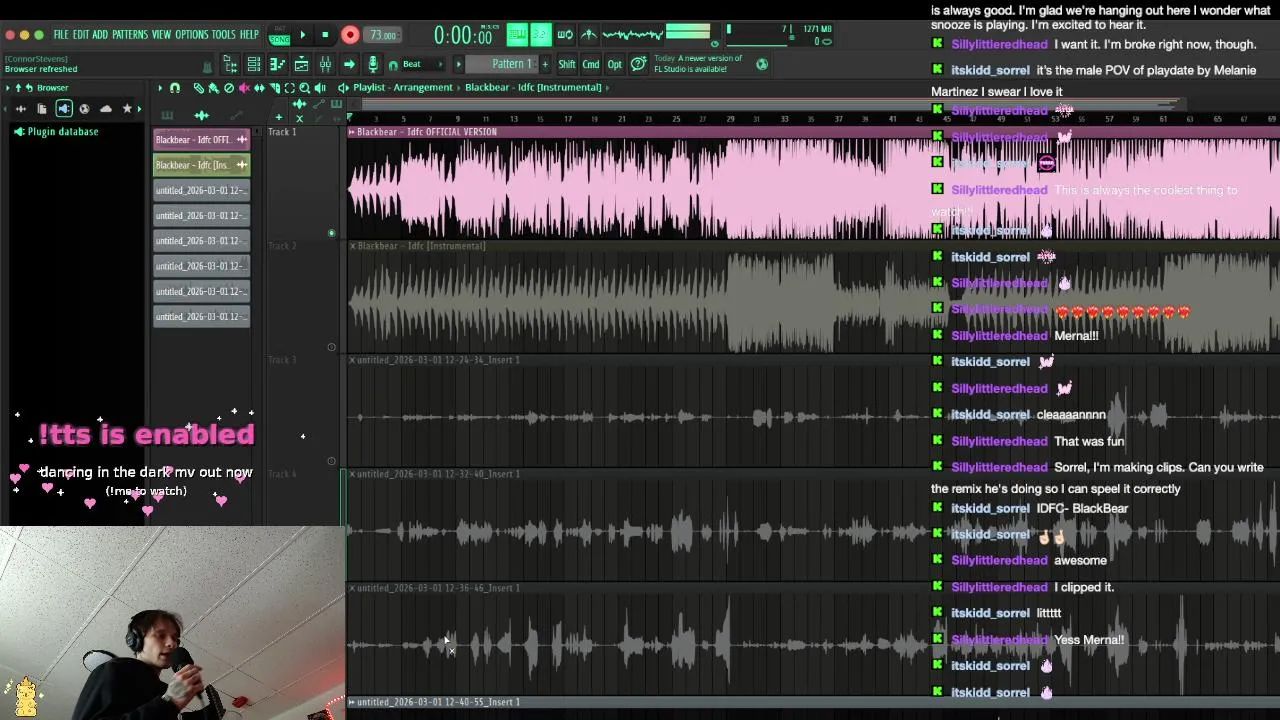
Task: Choose the select tool in playlist toolbar
Action: pos(289,88)
